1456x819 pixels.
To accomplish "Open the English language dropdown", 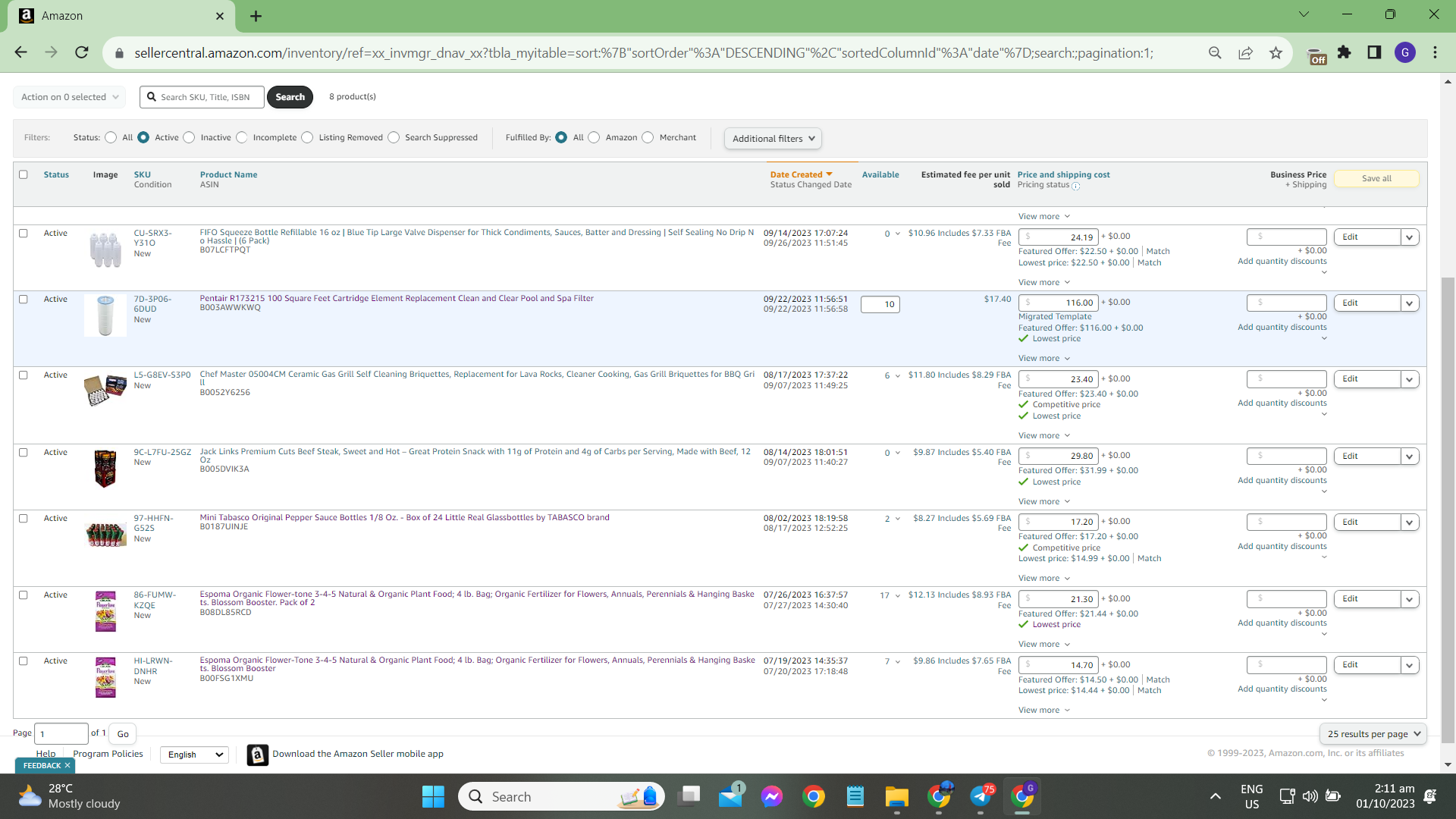I will pyautogui.click(x=195, y=755).
